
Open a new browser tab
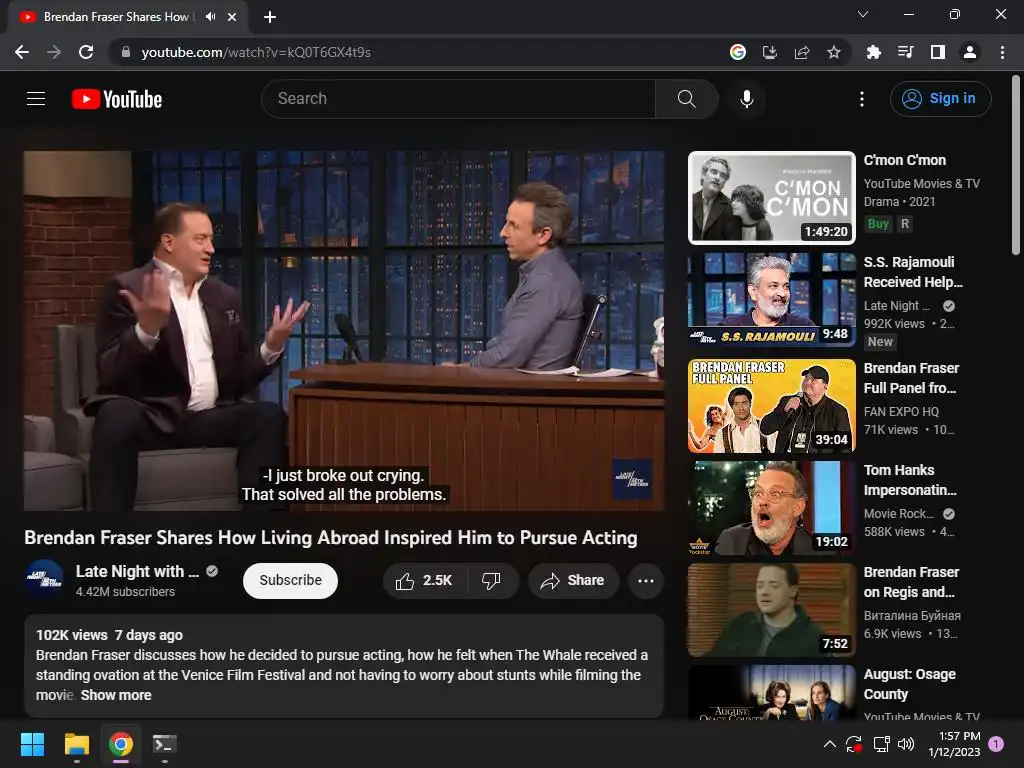pyautogui.click(x=270, y=17)
